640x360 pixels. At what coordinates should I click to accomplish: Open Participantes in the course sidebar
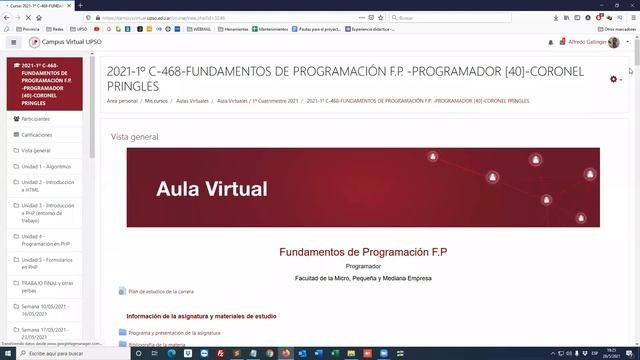click(44, 119)
